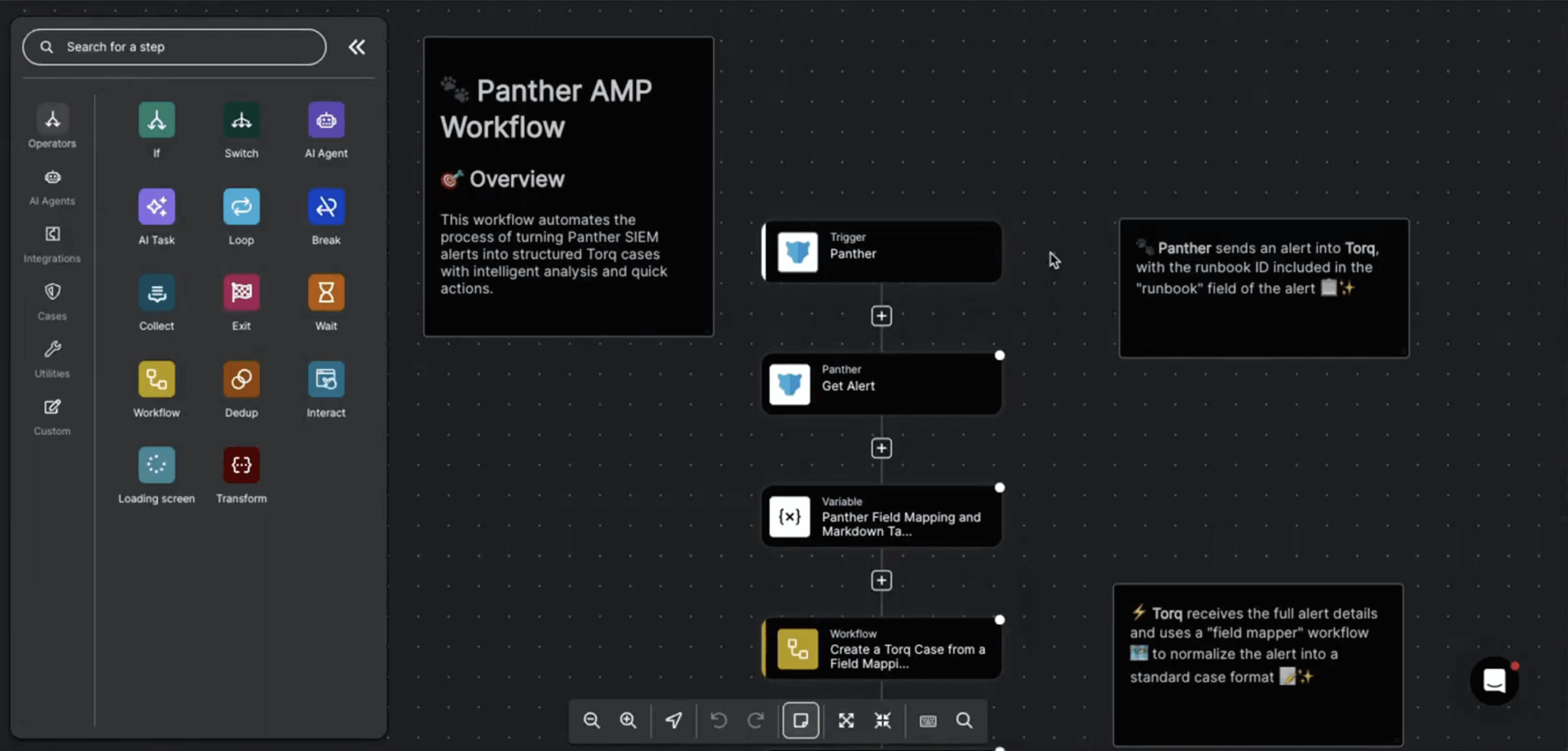Toggle keyboard shortcuts panel
The width and height of the screenshot is (1568, 751).
point(927,721)
